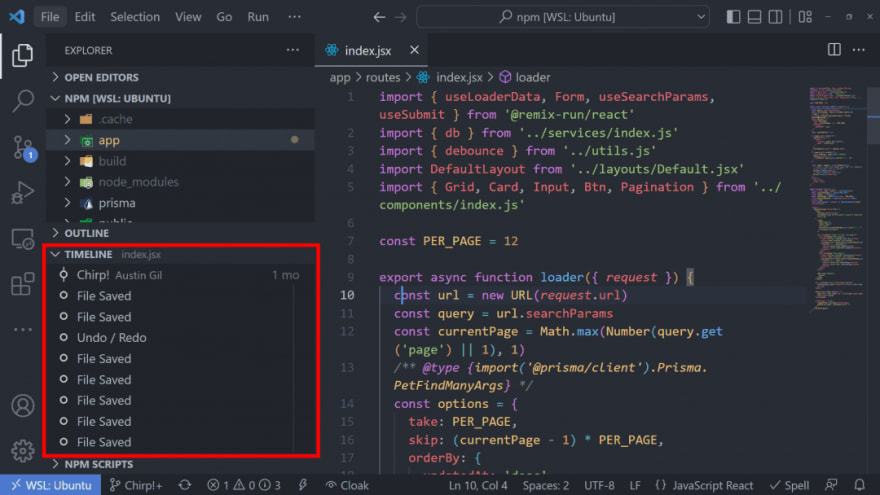Screen dimensions: 880x495
Task: Open the Explorer view in activity bar
Action: tap(22, 55)
